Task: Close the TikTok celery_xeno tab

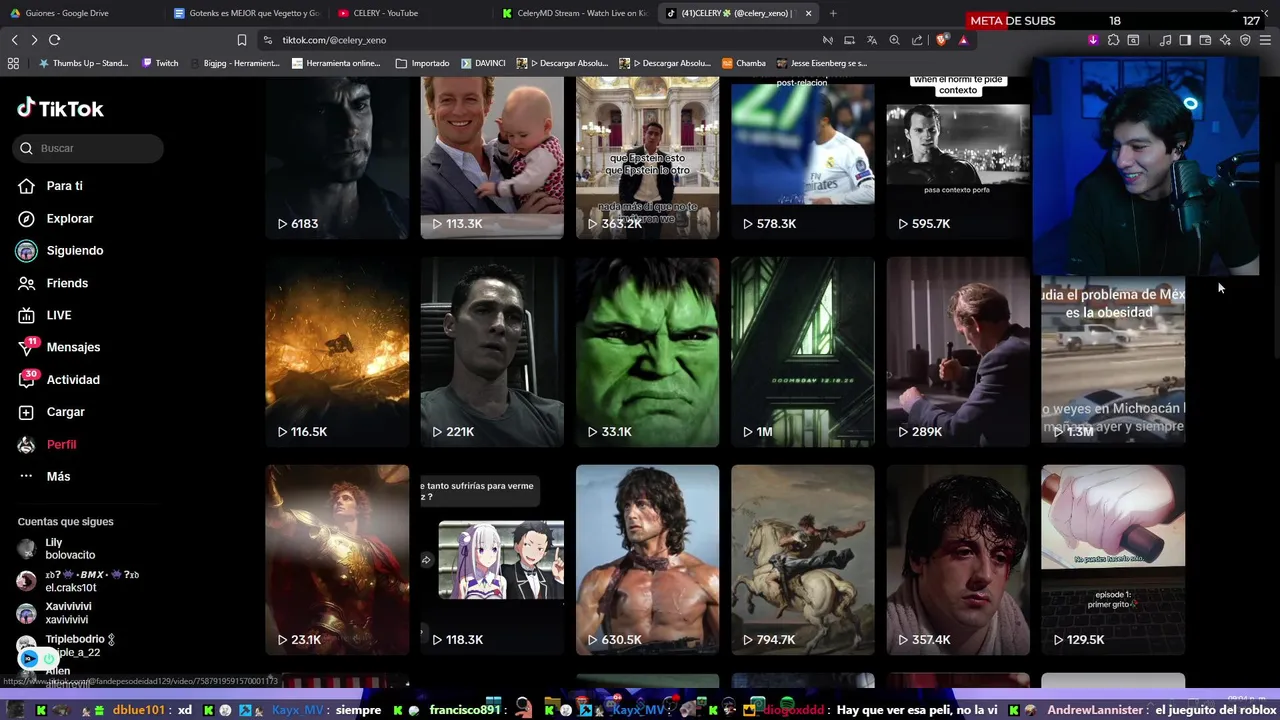Action: (809, 13)
